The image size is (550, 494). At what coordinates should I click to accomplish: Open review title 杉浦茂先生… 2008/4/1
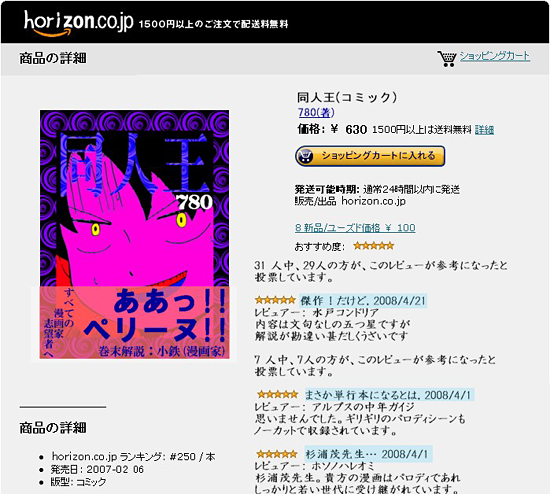[368, 454]
